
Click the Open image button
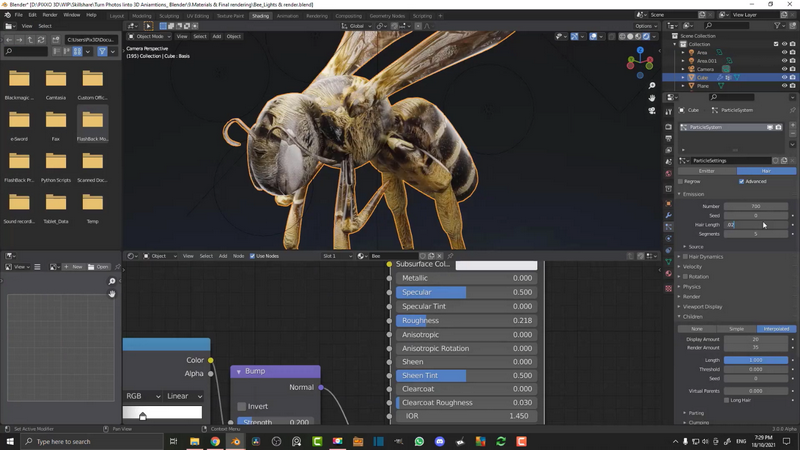[x=98, y=267]
